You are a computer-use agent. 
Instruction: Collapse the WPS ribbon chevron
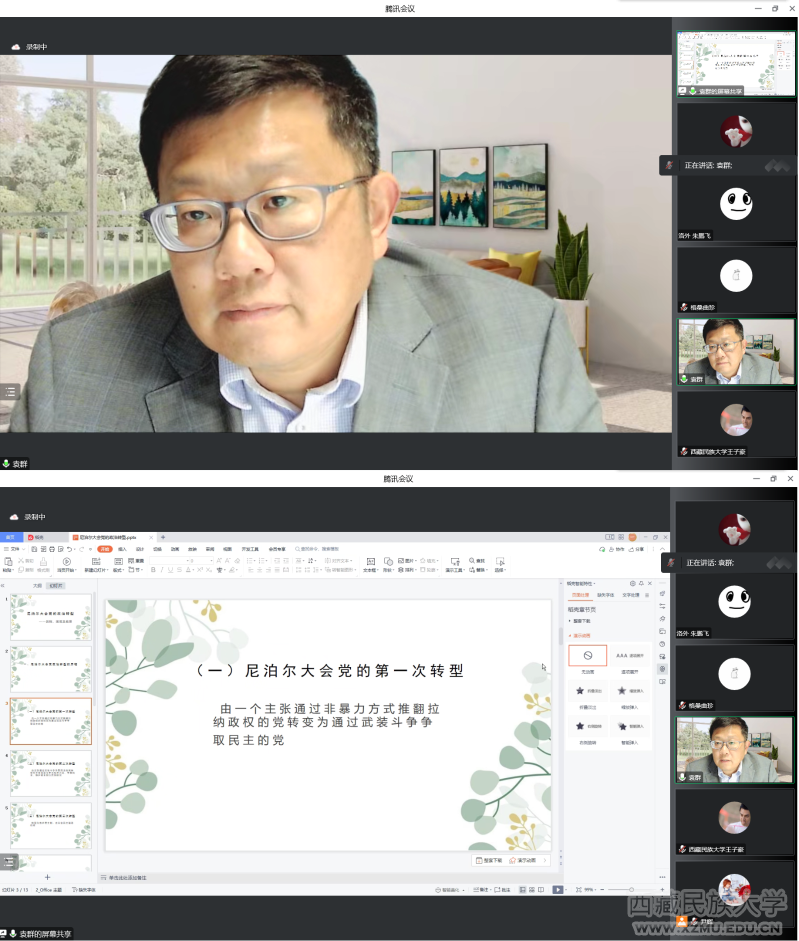click(x=662, y=549)
